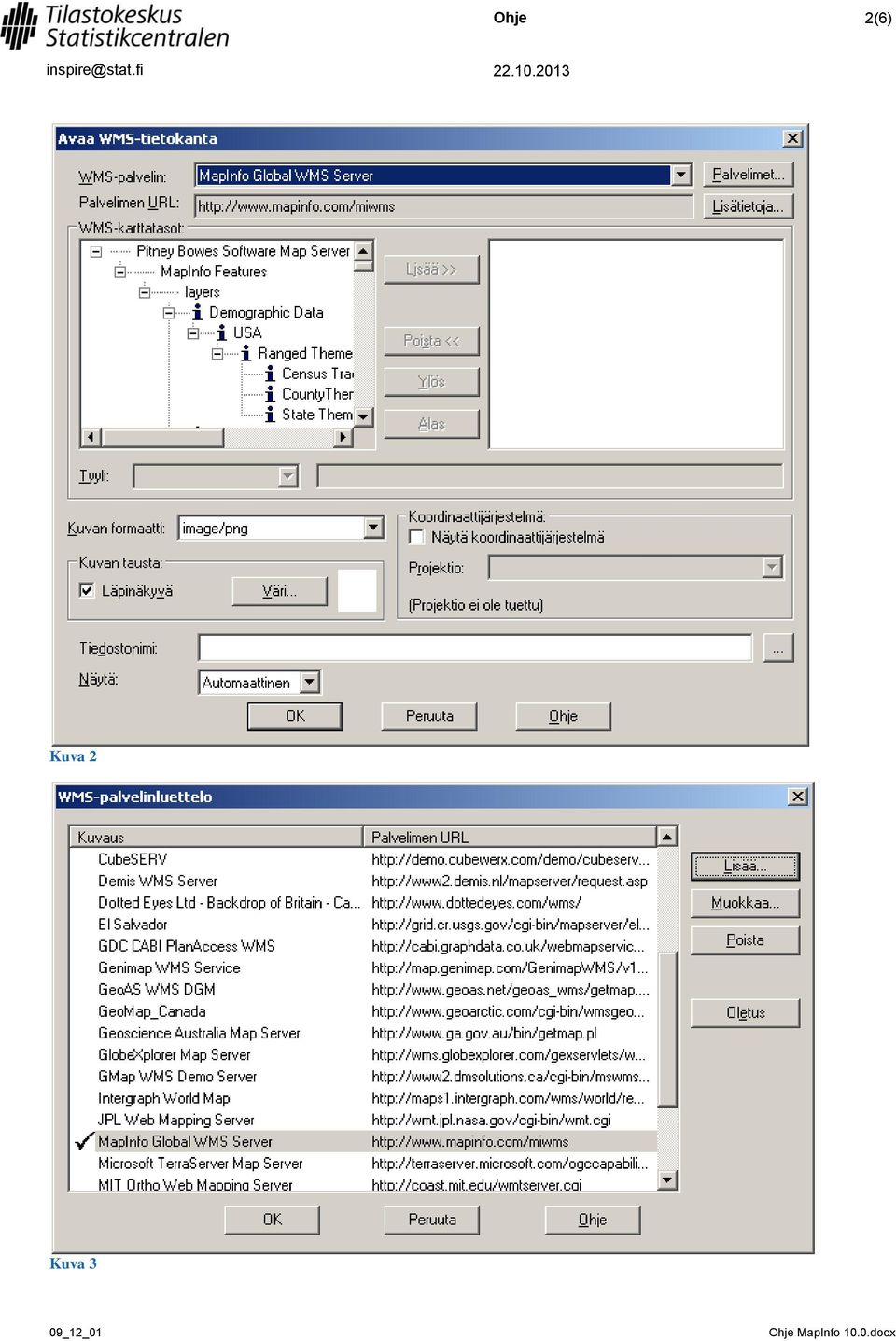Click info icon beside Ranged Theme

[245, 353]
